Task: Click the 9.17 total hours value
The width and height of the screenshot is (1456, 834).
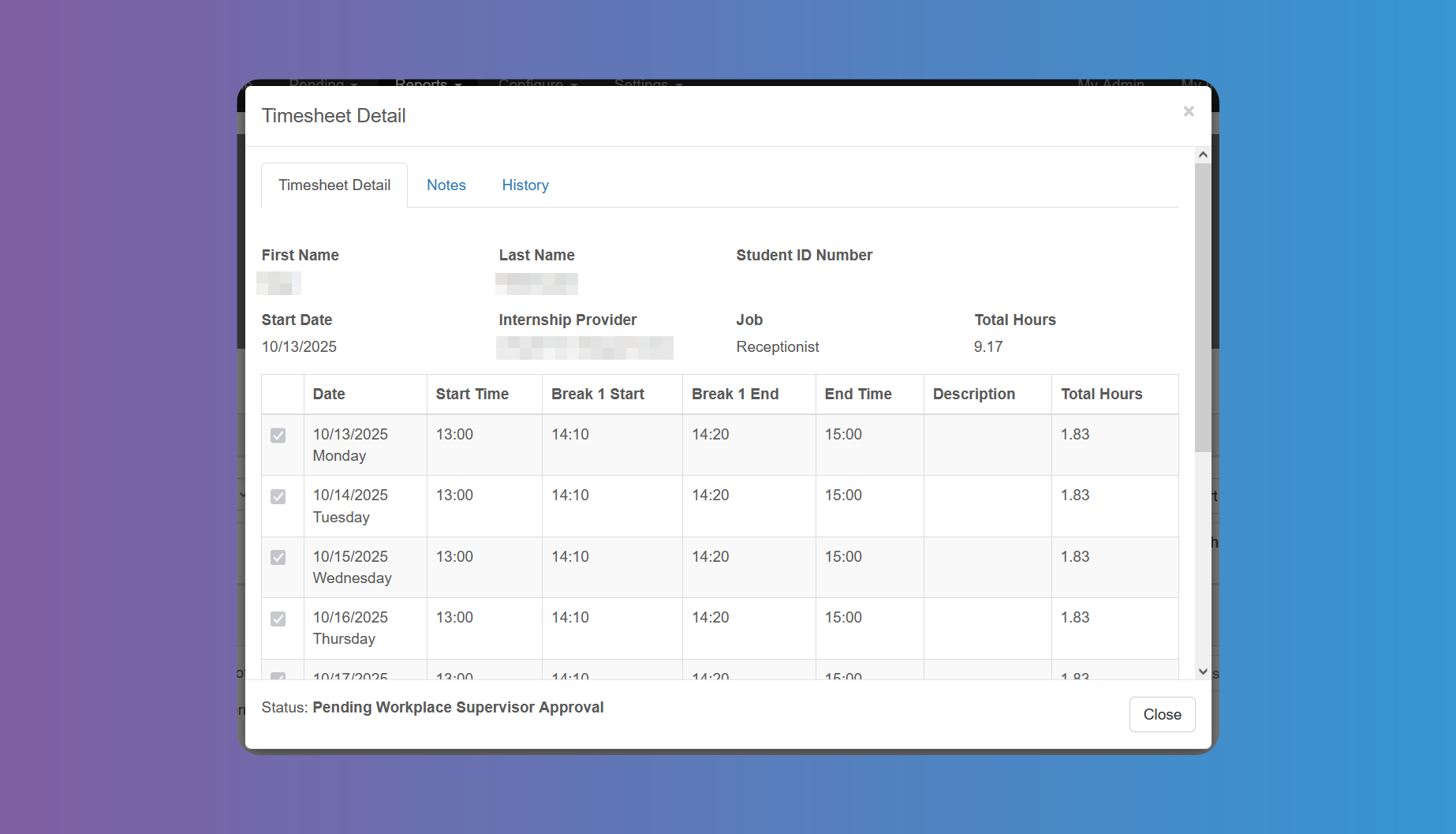Action: pos(988,346)
